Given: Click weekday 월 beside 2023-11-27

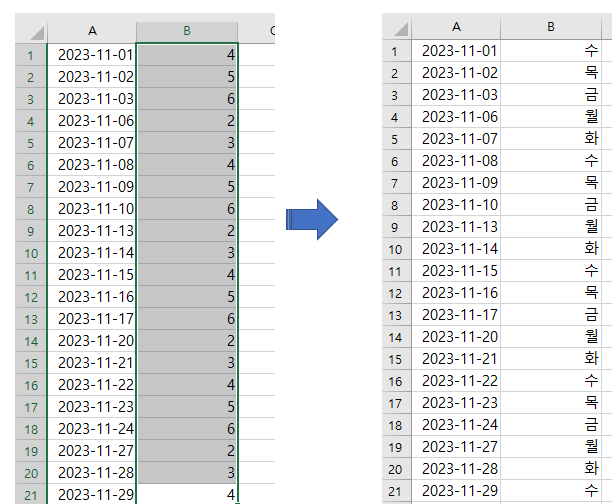Looking at the screenshot, I should click(x=551, y=447).
